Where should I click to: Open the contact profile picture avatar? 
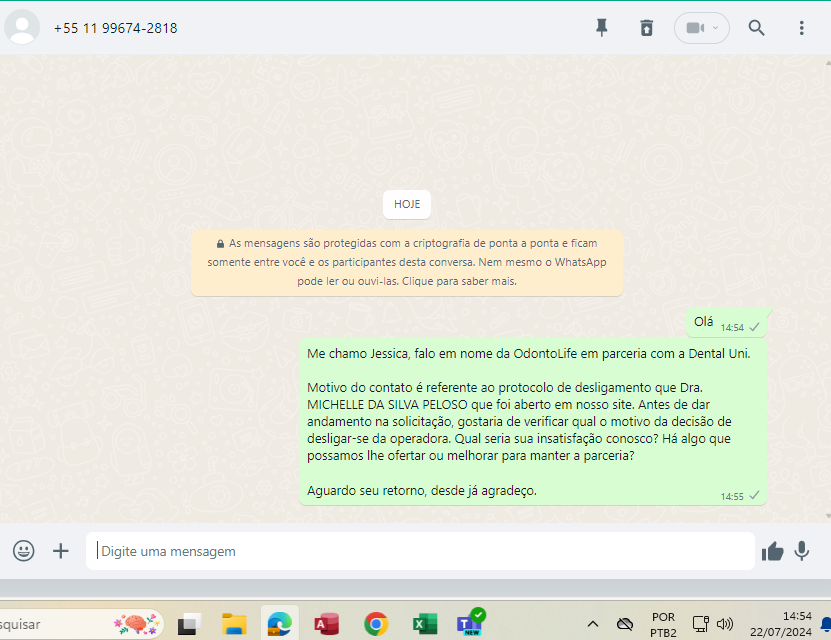[x=22, y=28]
